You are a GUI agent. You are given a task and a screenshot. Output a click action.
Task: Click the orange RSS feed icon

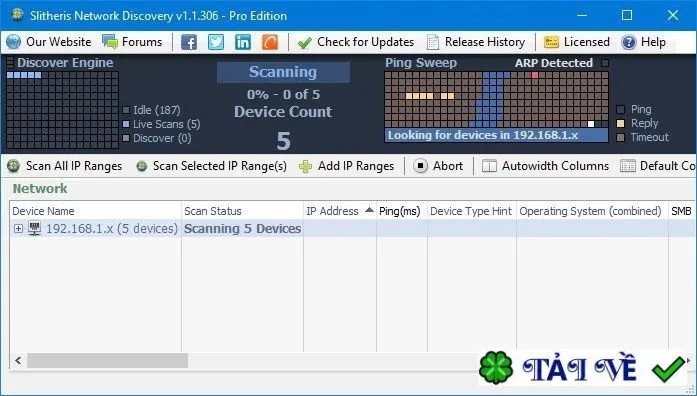(270, 43)
